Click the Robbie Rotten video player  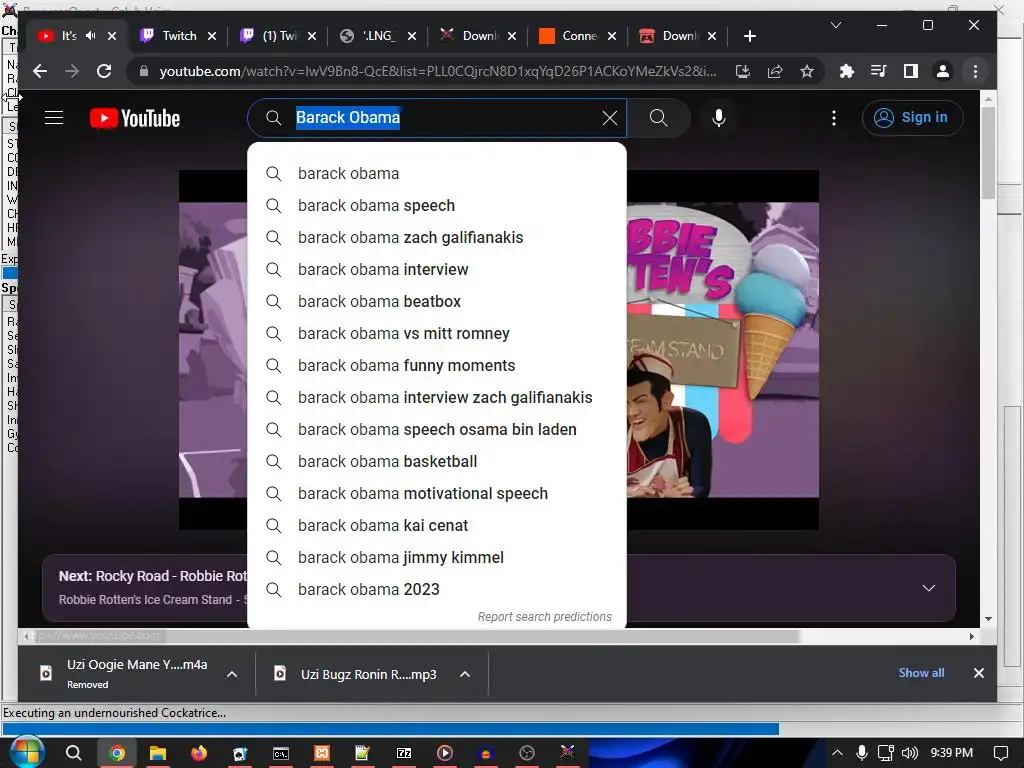pos(499,350)
